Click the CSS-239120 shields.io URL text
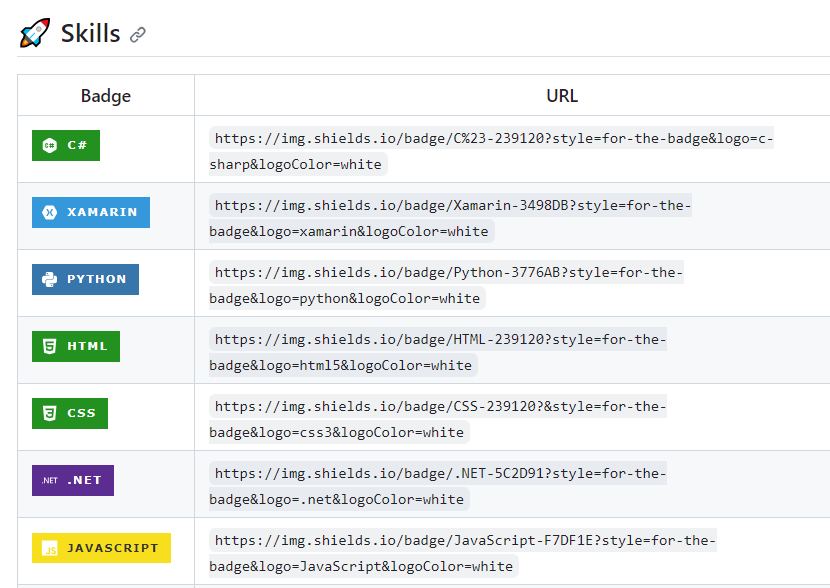The height and width of the screenshot is (588, 830). click(x=438, y=419)
